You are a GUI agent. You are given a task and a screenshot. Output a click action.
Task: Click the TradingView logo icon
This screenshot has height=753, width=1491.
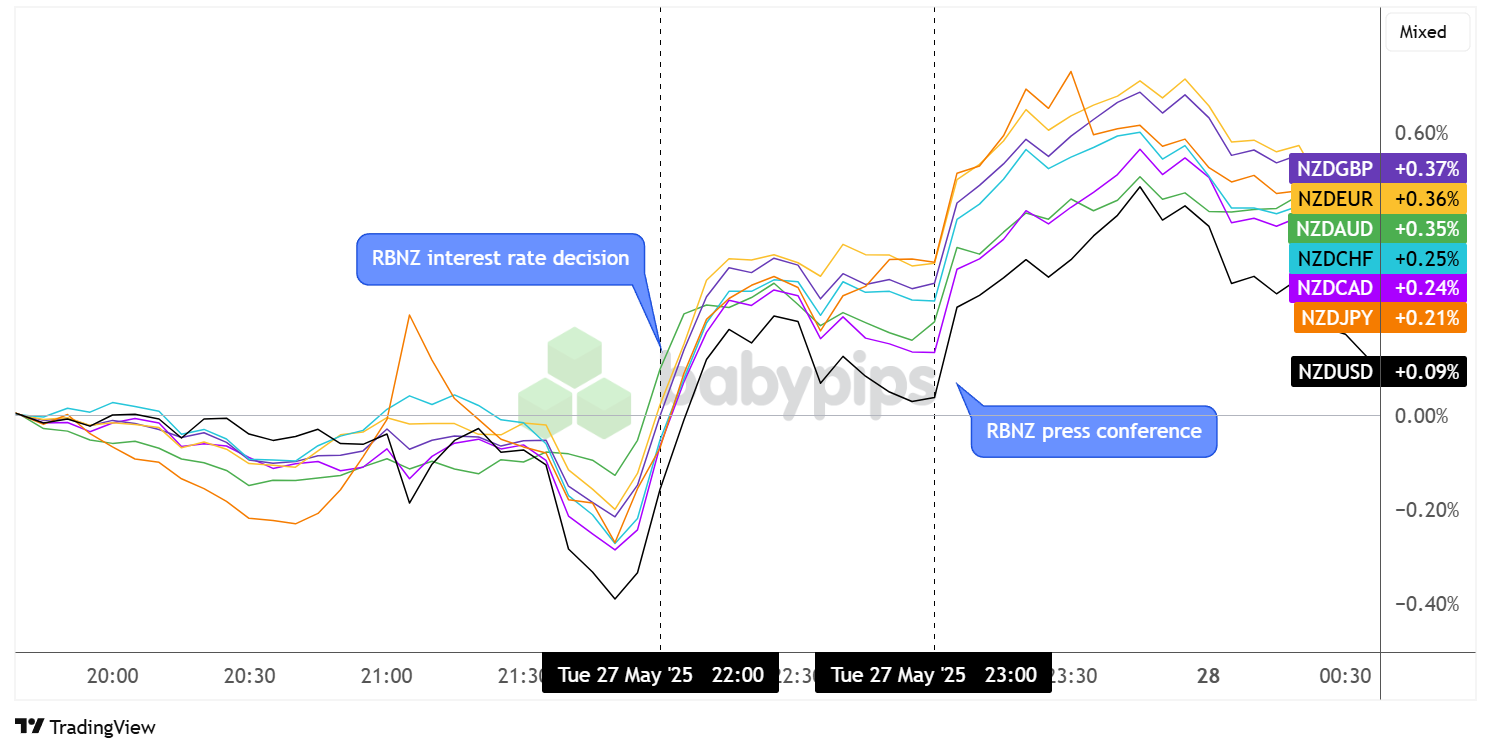click(x=29, y=727)
